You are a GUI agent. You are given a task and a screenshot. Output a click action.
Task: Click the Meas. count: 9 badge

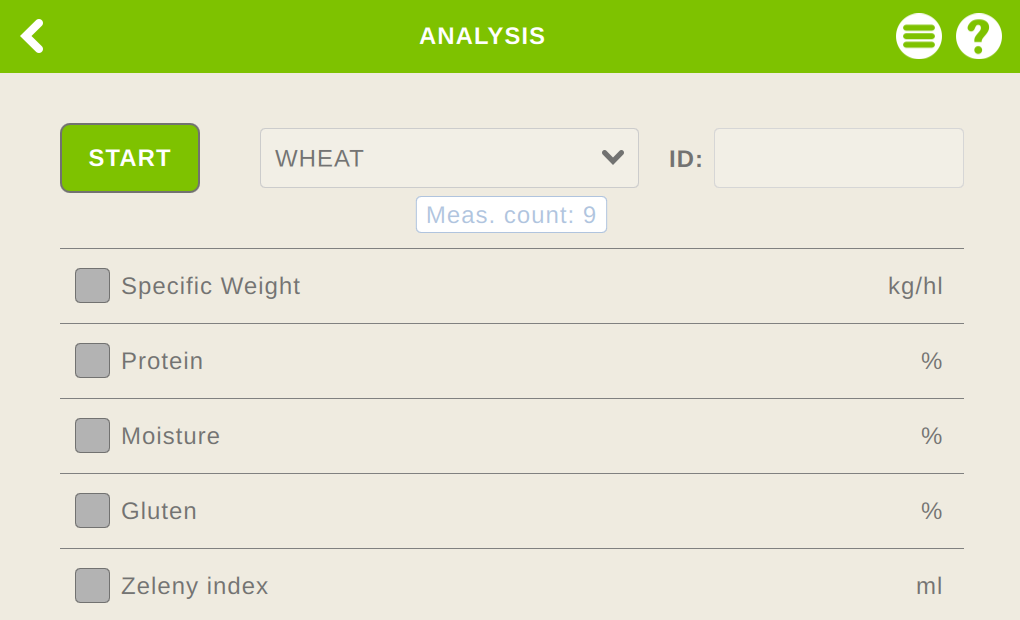click(511, 215)
